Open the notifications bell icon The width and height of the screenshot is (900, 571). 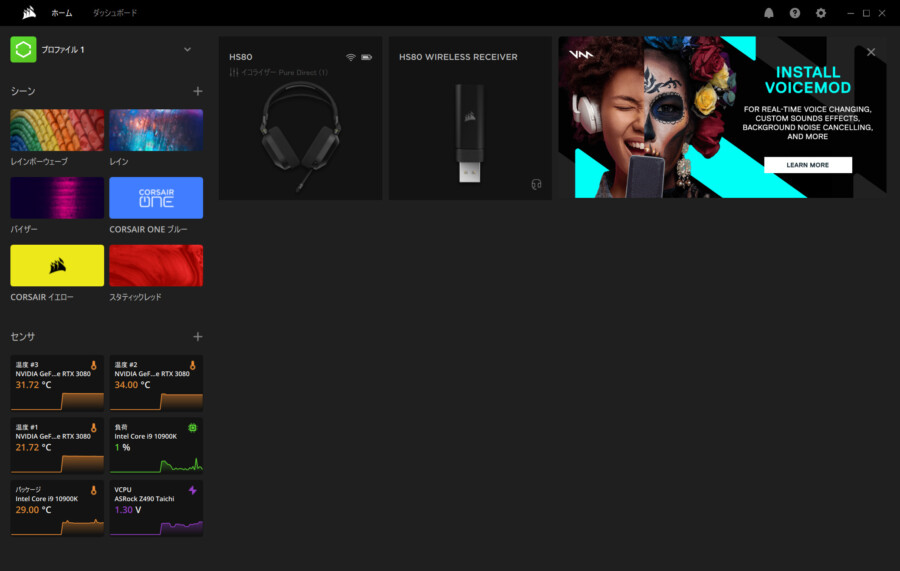769,13
